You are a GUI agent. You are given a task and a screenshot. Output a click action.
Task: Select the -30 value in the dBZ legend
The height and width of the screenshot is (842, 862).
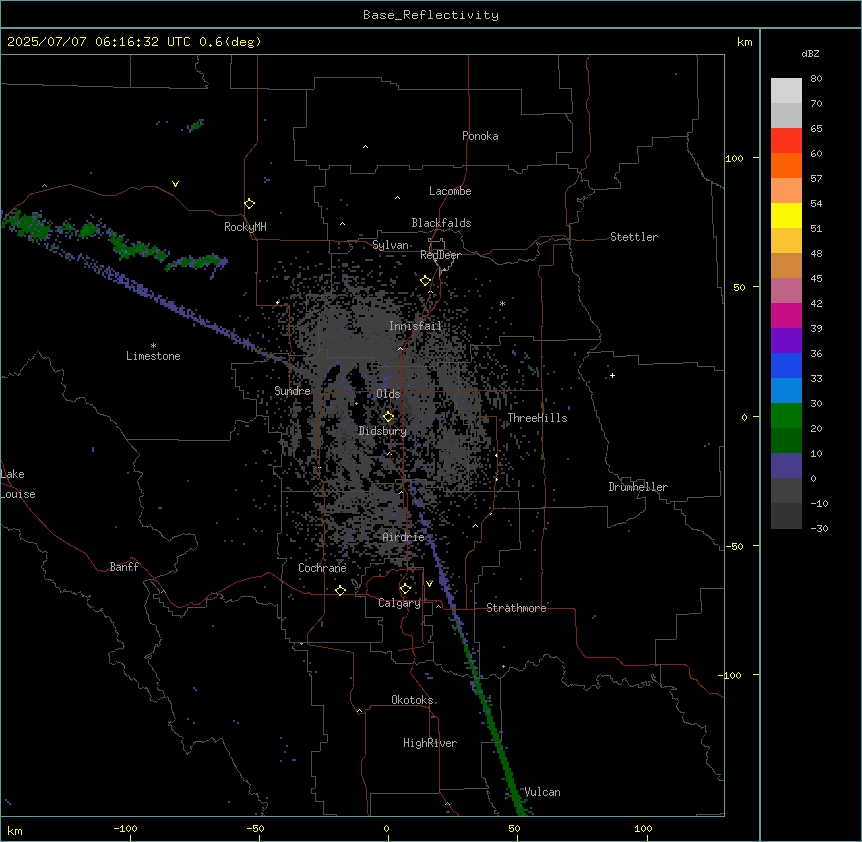(x=819, y=529)
